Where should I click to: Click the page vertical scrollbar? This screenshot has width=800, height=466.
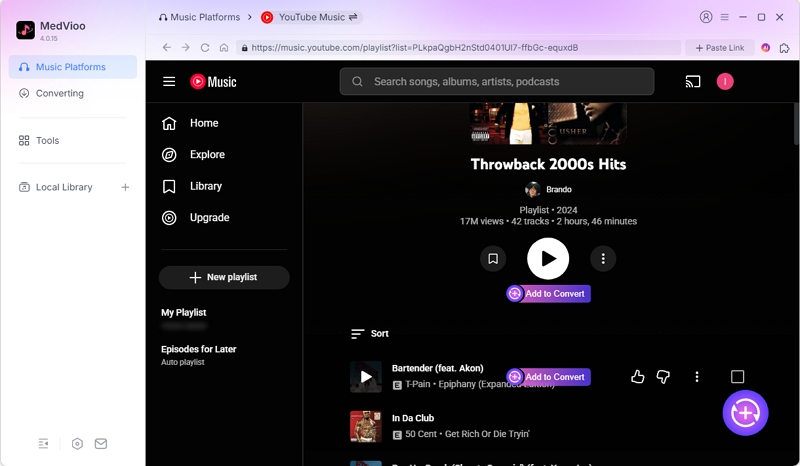tap(796, 122)
